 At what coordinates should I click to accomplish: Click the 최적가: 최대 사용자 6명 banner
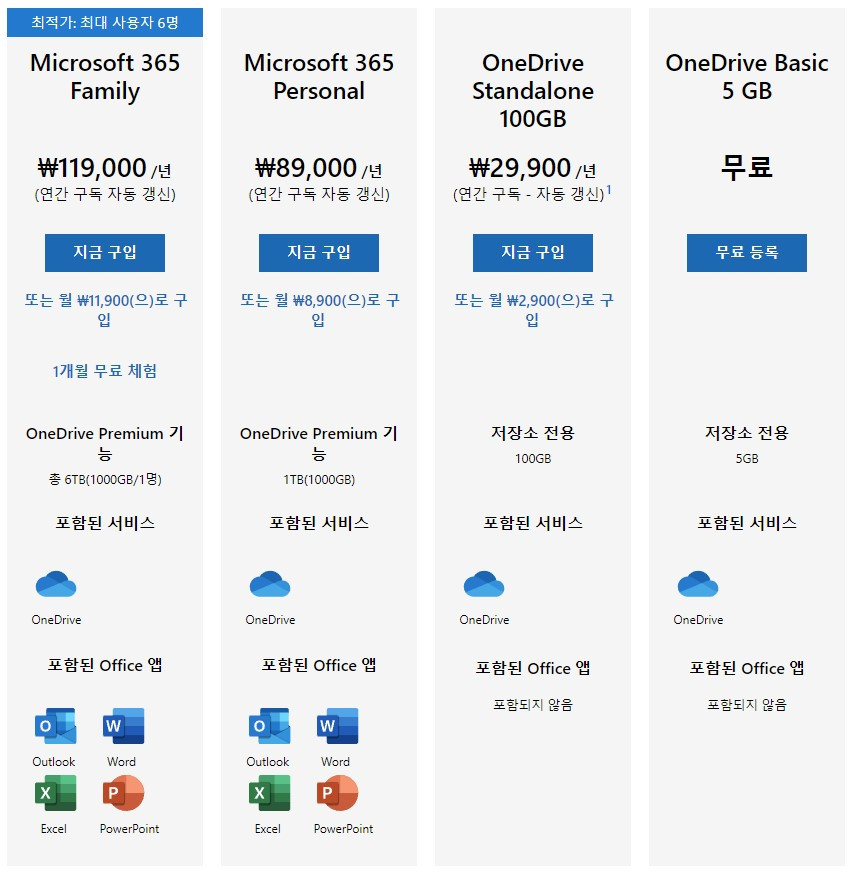[x=105, y=22]
